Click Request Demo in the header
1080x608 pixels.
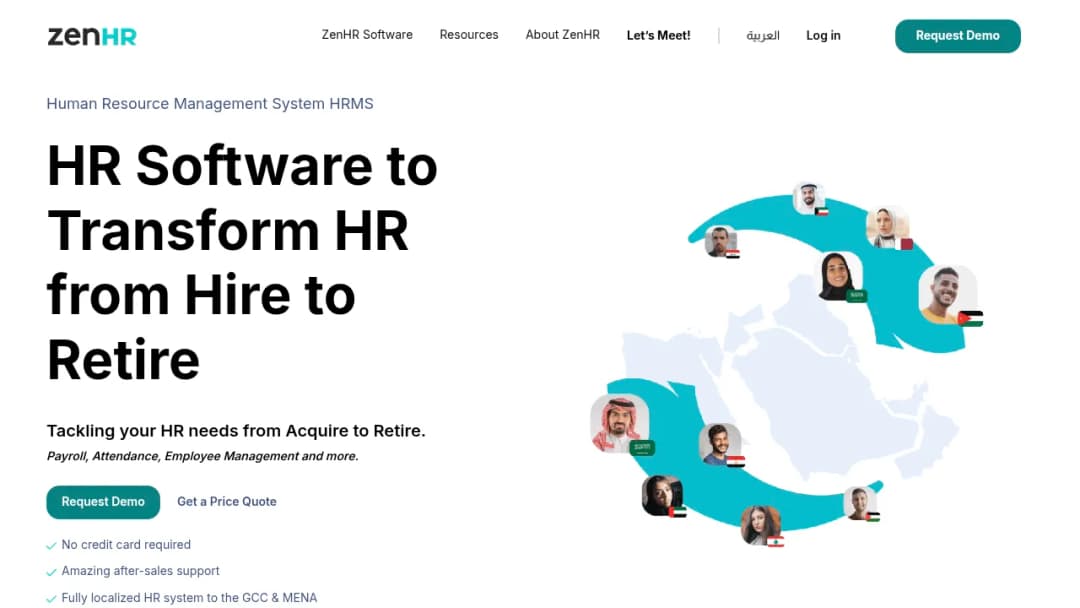pyautogui.click(x=957, y=36)
